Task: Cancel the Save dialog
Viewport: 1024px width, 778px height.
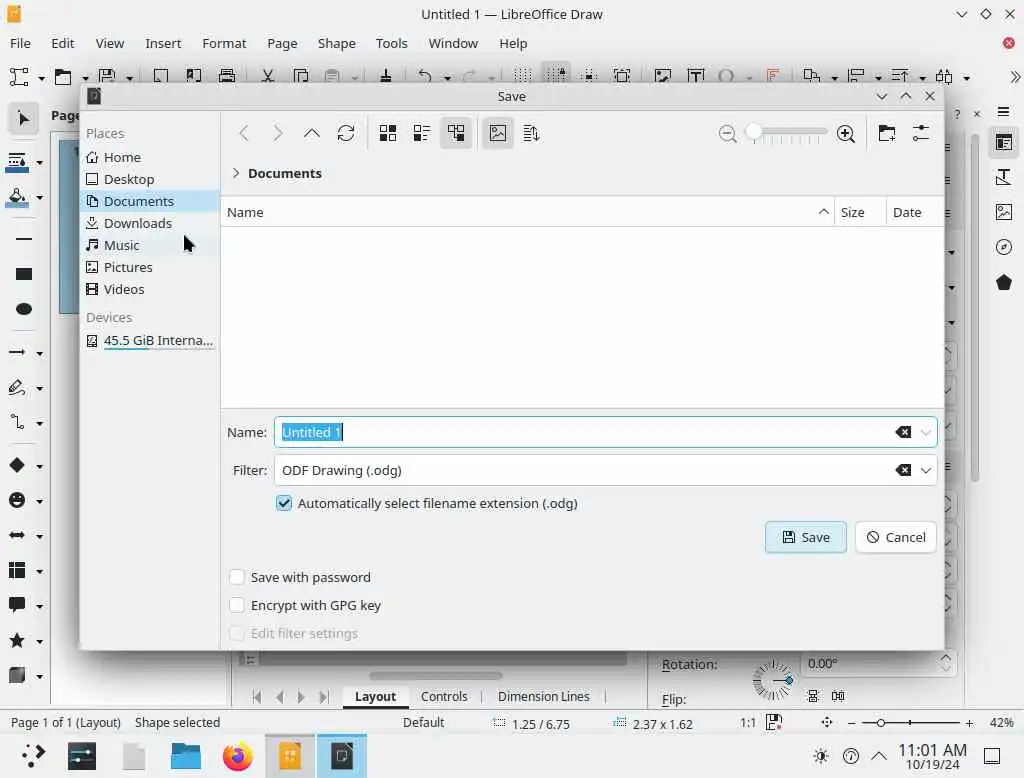Action: coord(895,538)
